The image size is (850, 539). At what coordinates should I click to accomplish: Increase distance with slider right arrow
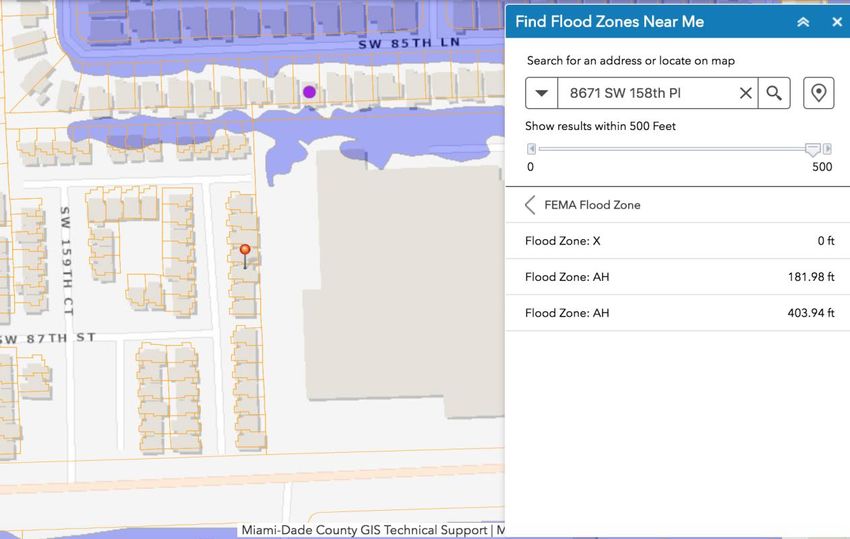[827, 149]
